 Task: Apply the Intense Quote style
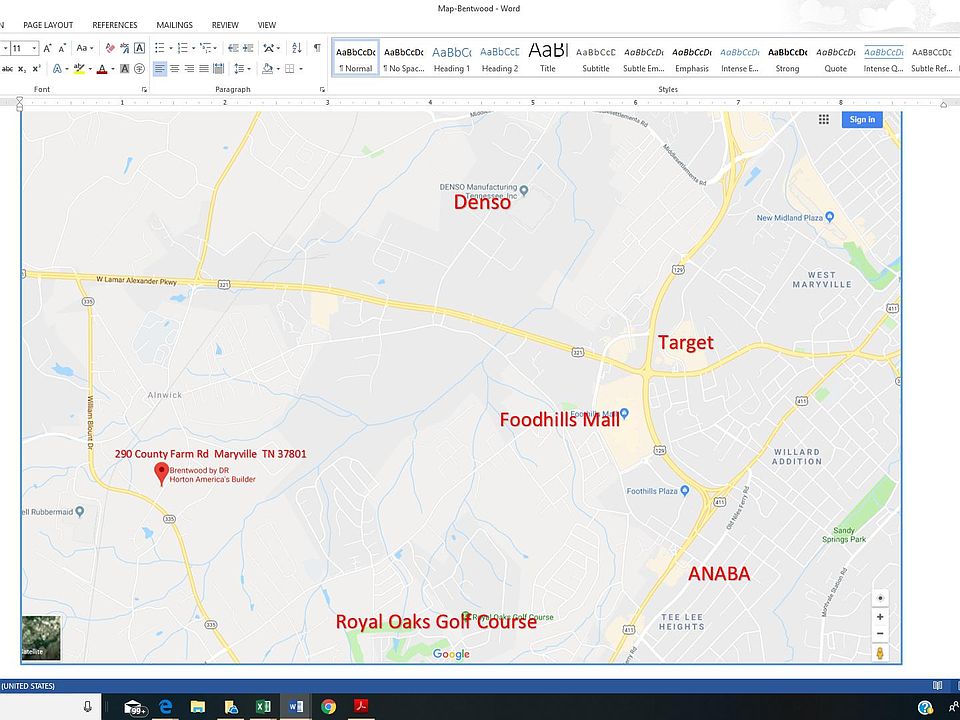tap(883, 58)
